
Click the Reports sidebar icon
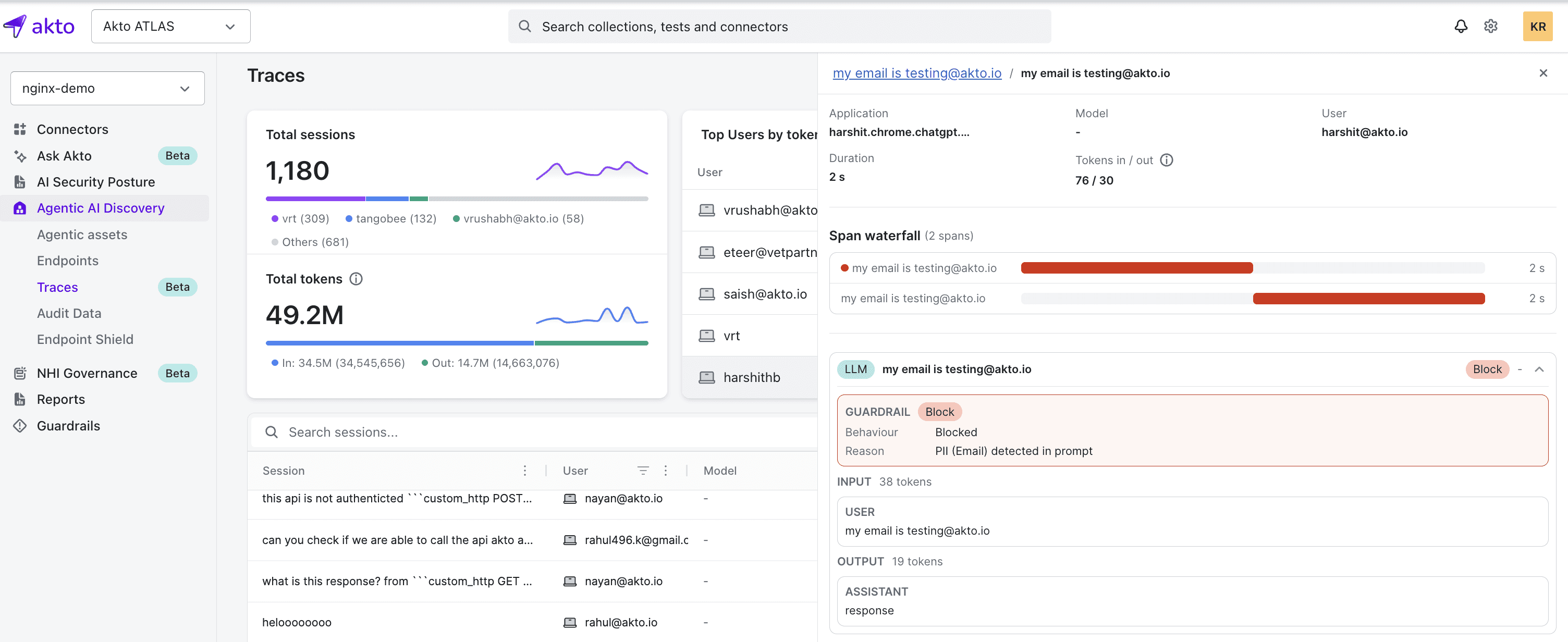click(x=20, y=399)
